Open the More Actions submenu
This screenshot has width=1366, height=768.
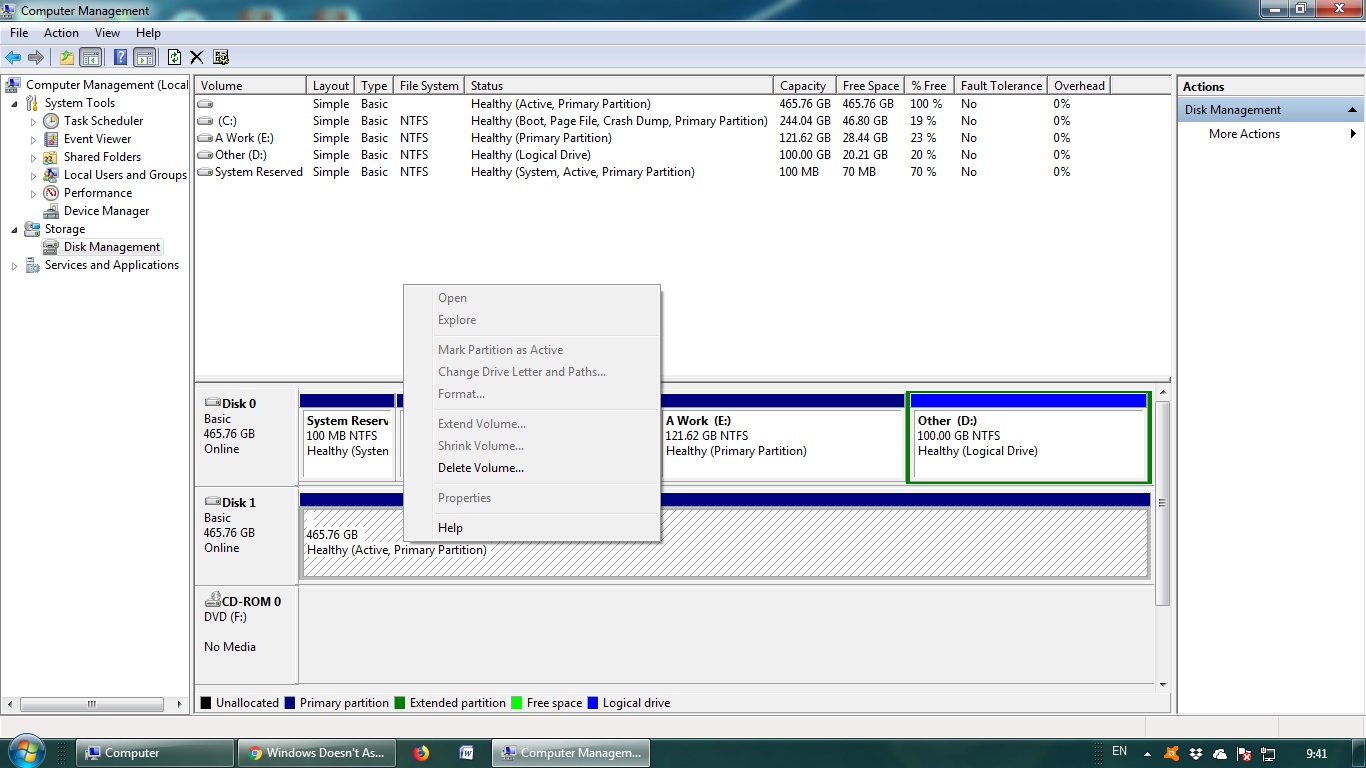pos(1270,134)
